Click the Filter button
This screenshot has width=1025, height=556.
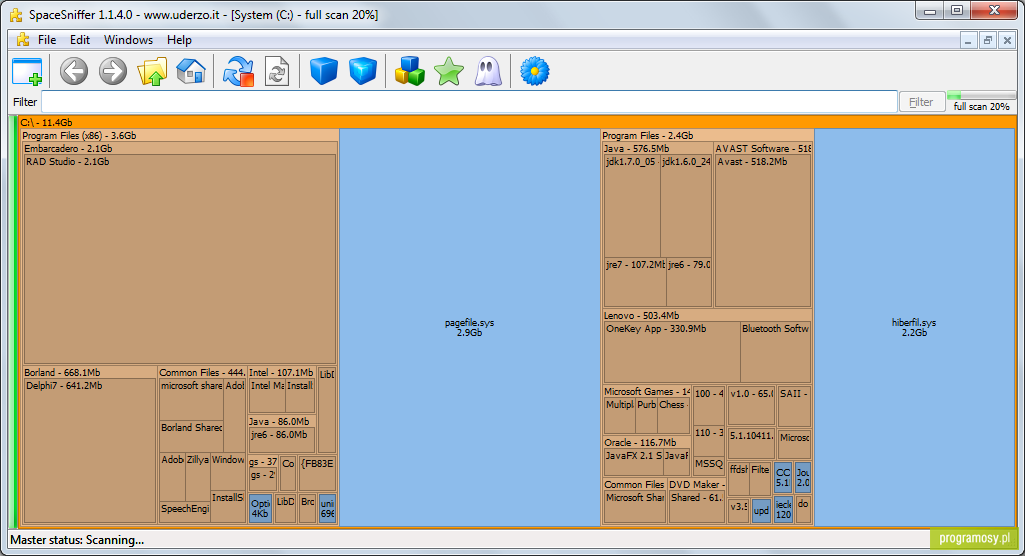[x=921, y=102]
